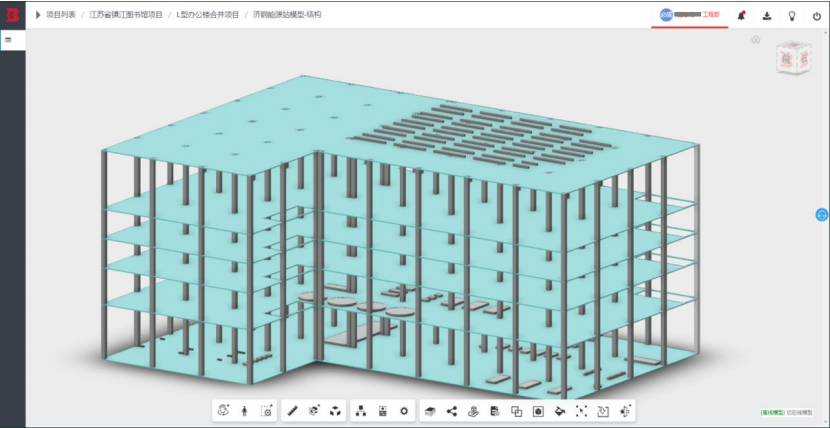Click the location map pin icon
Viewport: 830px width, 428px height.
point(473,411)
